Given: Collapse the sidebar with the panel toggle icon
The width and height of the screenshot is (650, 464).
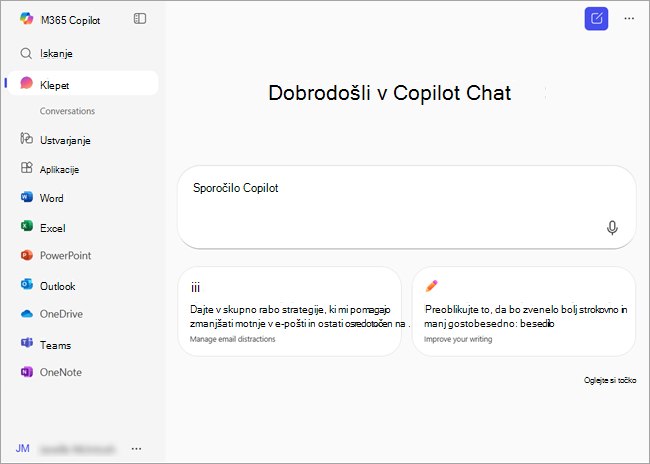Looking at the screenshot, I should pos(140,19).
